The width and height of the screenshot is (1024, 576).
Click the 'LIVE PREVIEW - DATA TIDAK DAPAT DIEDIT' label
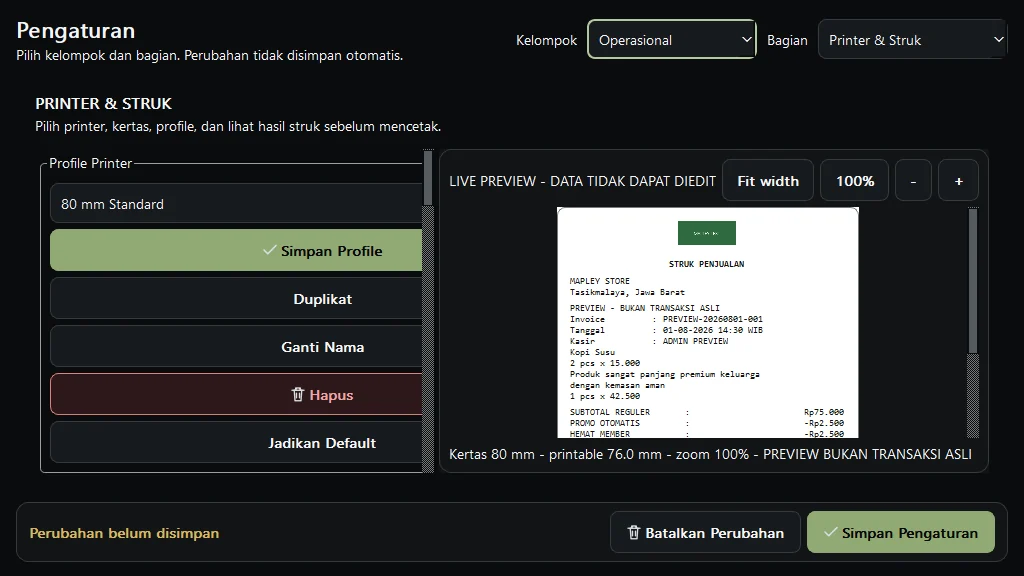click(x=583, y=182)
